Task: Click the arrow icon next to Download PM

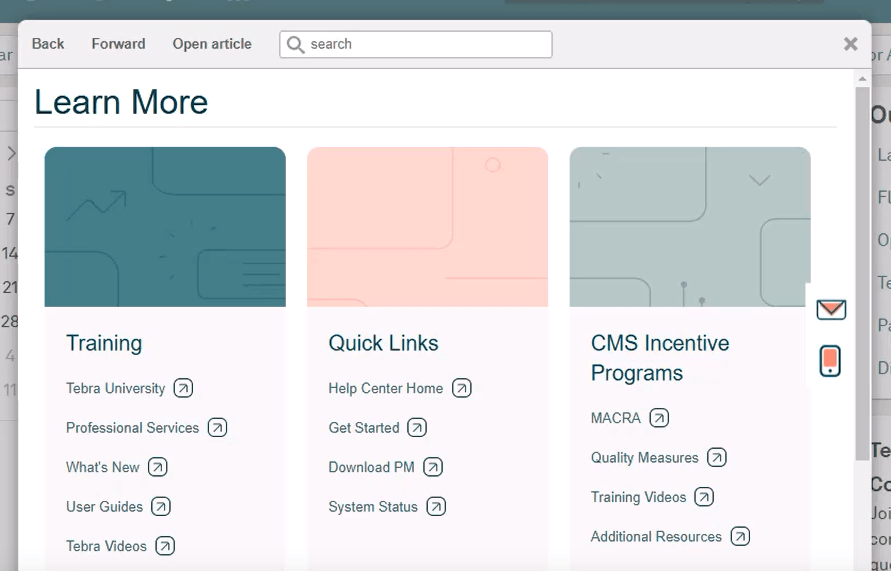Action: click(x=433, y=467)
